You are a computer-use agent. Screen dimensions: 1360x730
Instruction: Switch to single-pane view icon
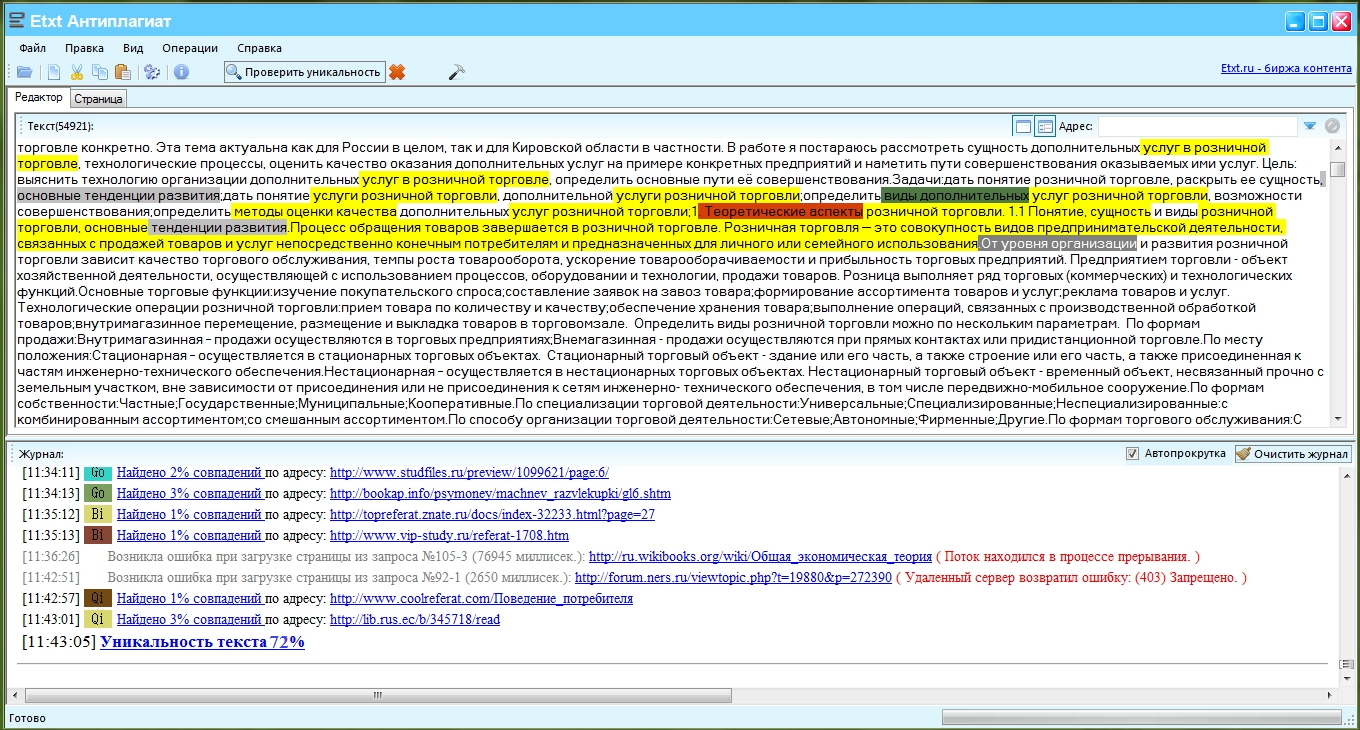pos(1022,126)
